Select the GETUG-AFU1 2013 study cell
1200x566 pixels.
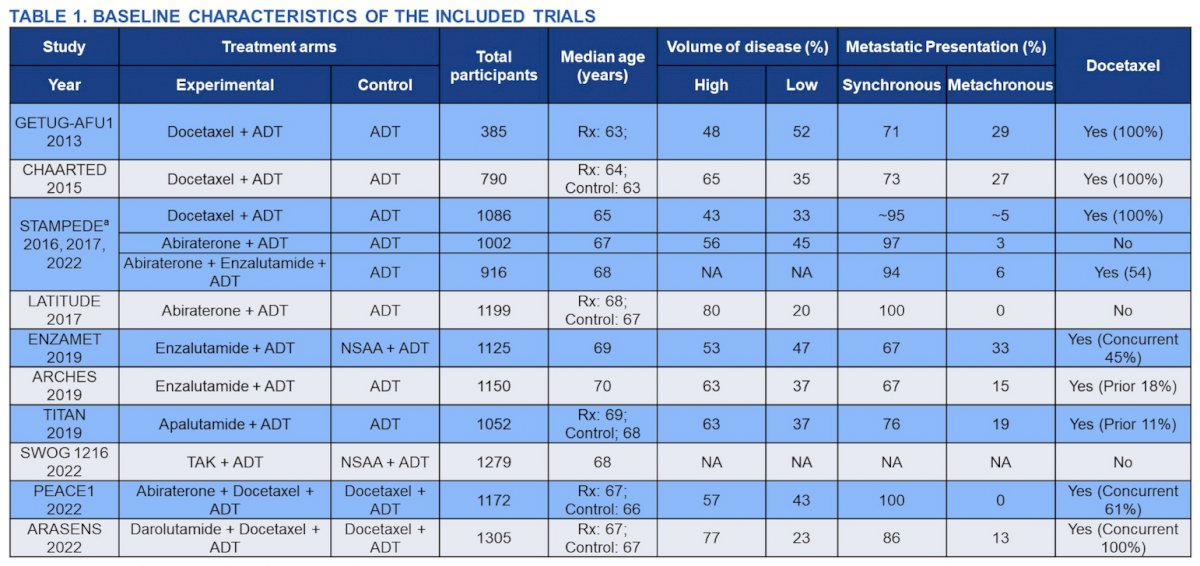64,132
